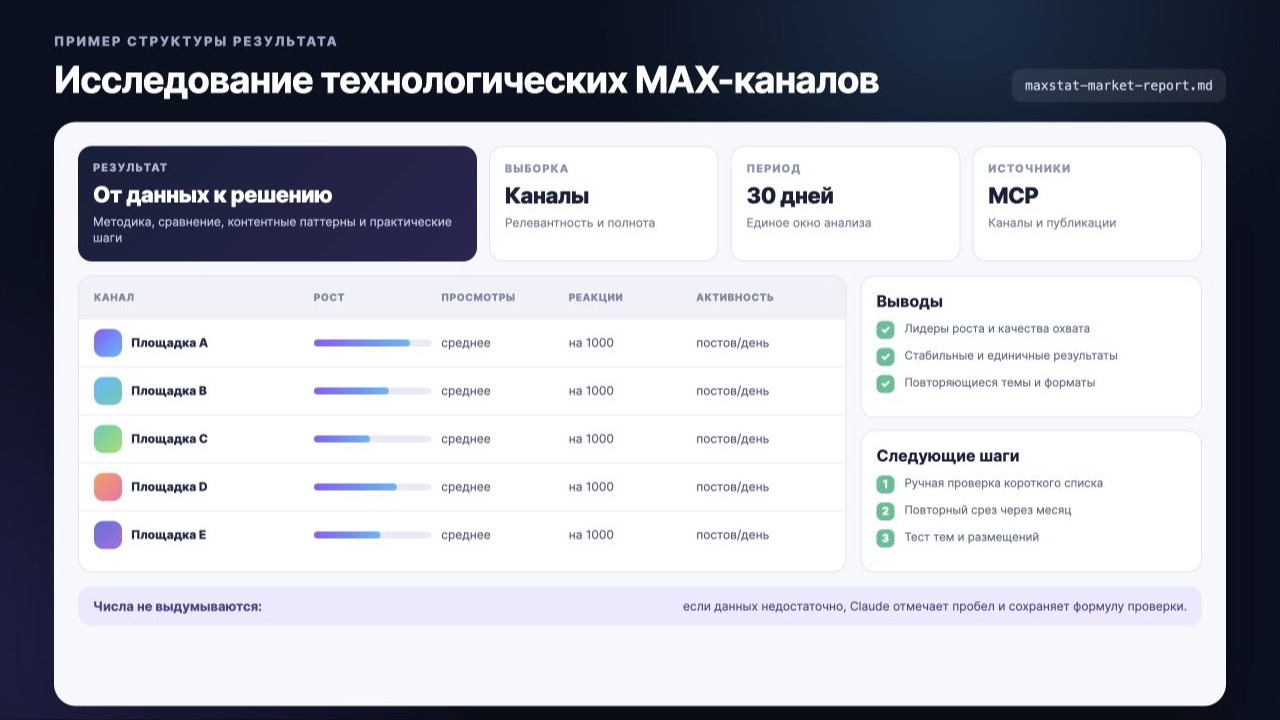Select the Площадка E row name
Screen dimensions: 1280x720
point(168,535)
